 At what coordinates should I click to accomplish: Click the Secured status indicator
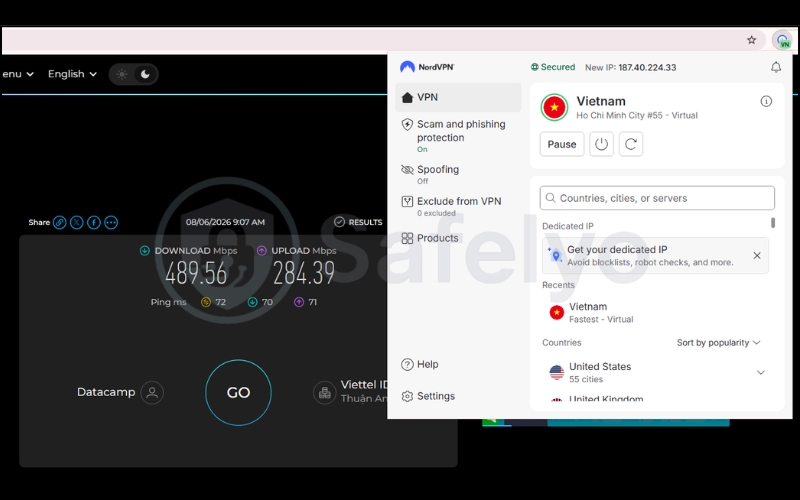point(553,67)
